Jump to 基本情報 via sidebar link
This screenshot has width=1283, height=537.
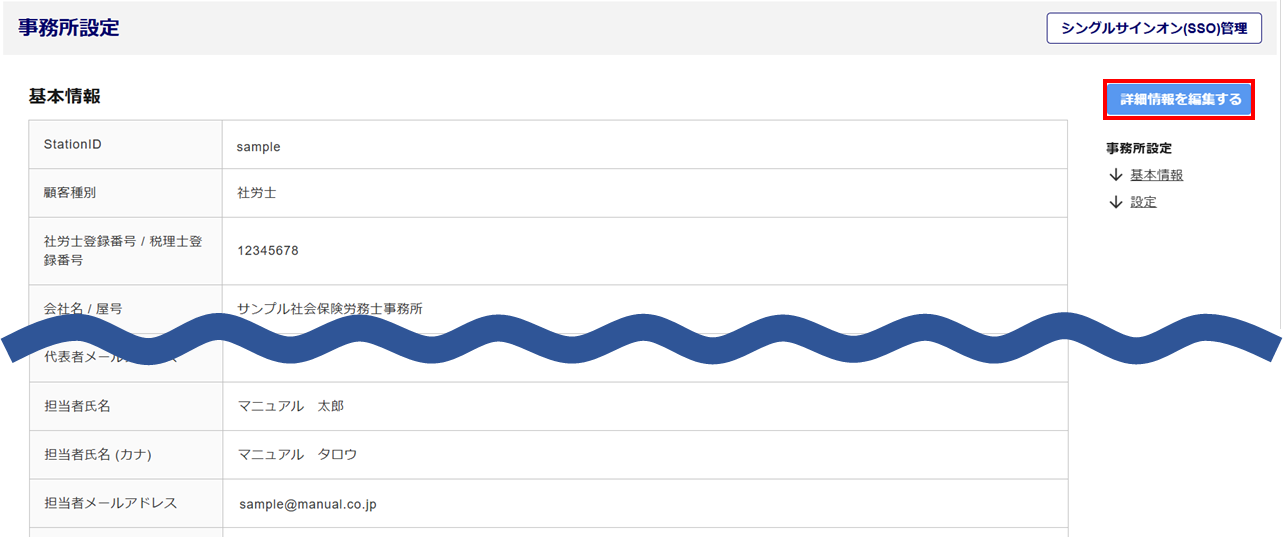[1157, 175]
